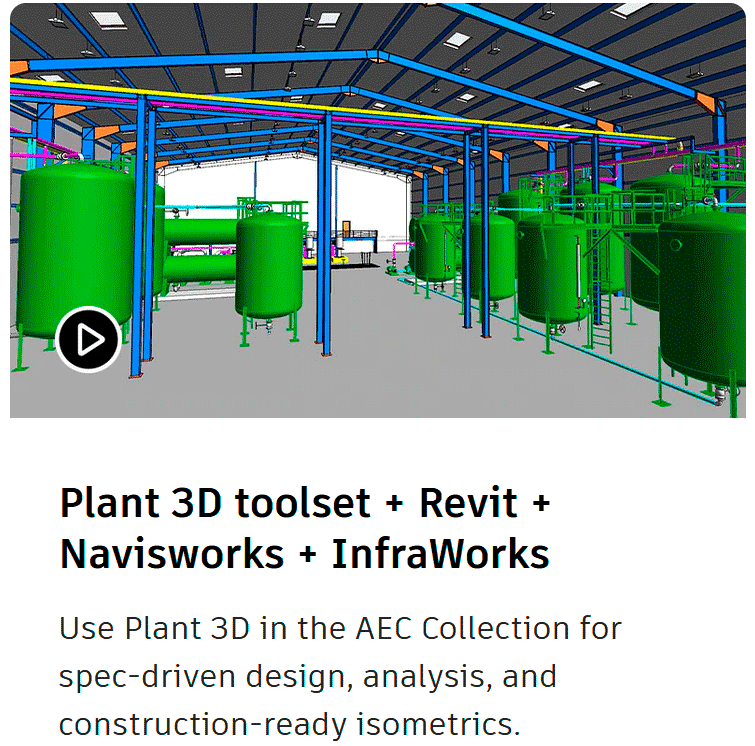This screenshot has width=755, height=746.
Task: Open the plant model video thumbnail
Action: pyautogui.click(x=378, y=210)
